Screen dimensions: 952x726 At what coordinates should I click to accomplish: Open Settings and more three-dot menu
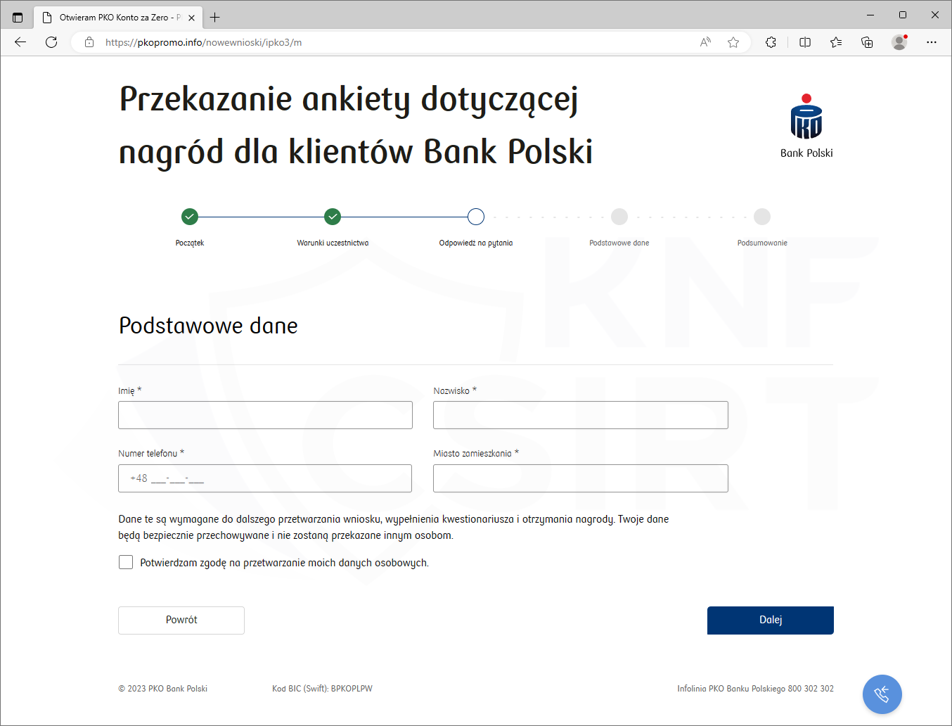click(x=931, y=42)
